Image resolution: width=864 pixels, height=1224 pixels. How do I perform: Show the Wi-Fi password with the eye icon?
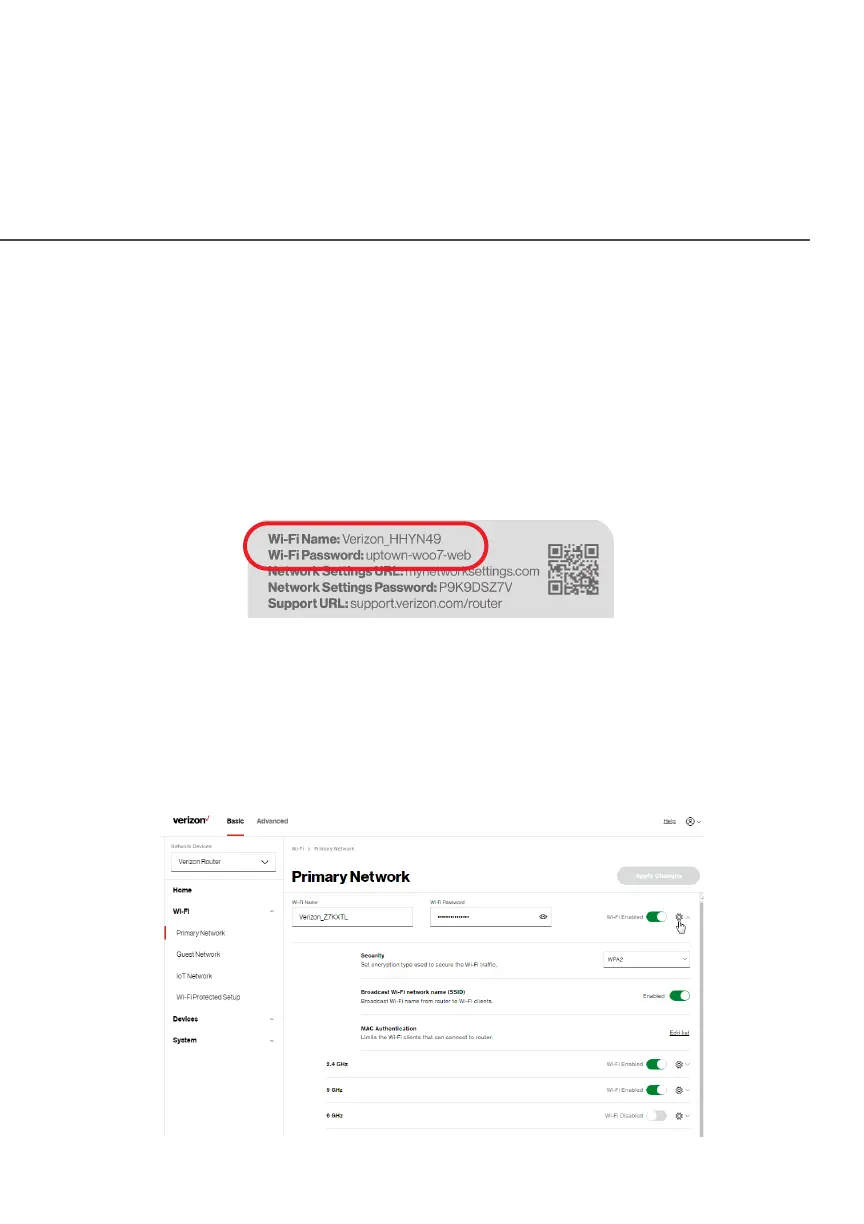(x=543, y=916)
